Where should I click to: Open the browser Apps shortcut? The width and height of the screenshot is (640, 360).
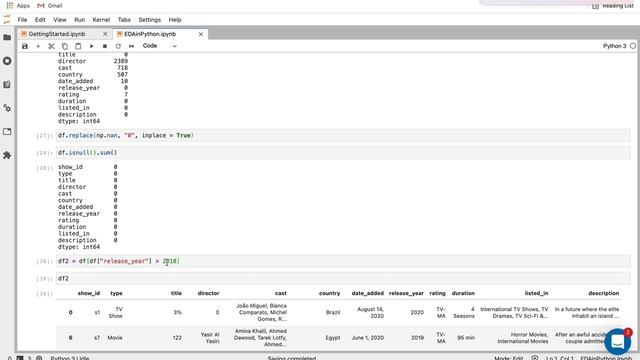pyautogui.click(x=18, y=6)
